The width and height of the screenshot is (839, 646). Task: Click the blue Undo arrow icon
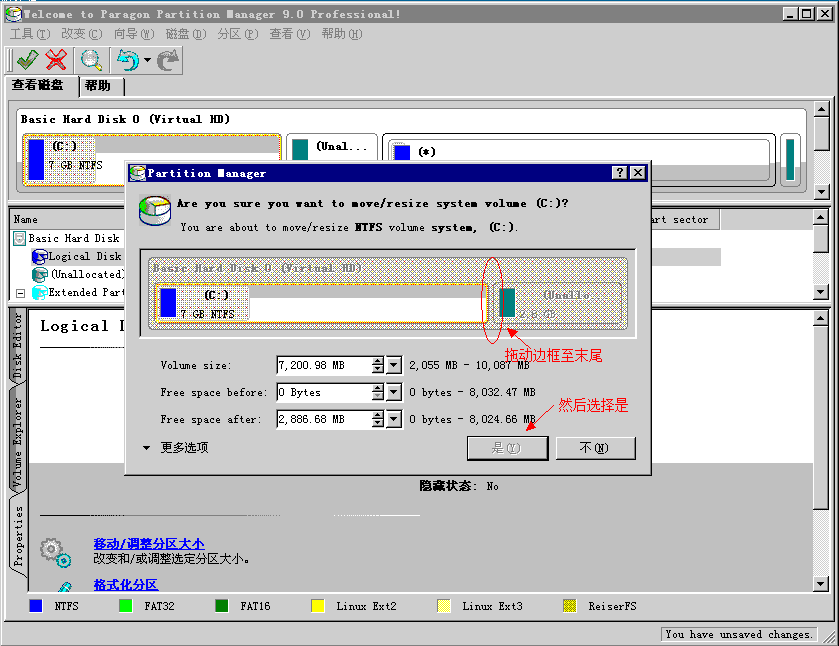coord(127,60)
